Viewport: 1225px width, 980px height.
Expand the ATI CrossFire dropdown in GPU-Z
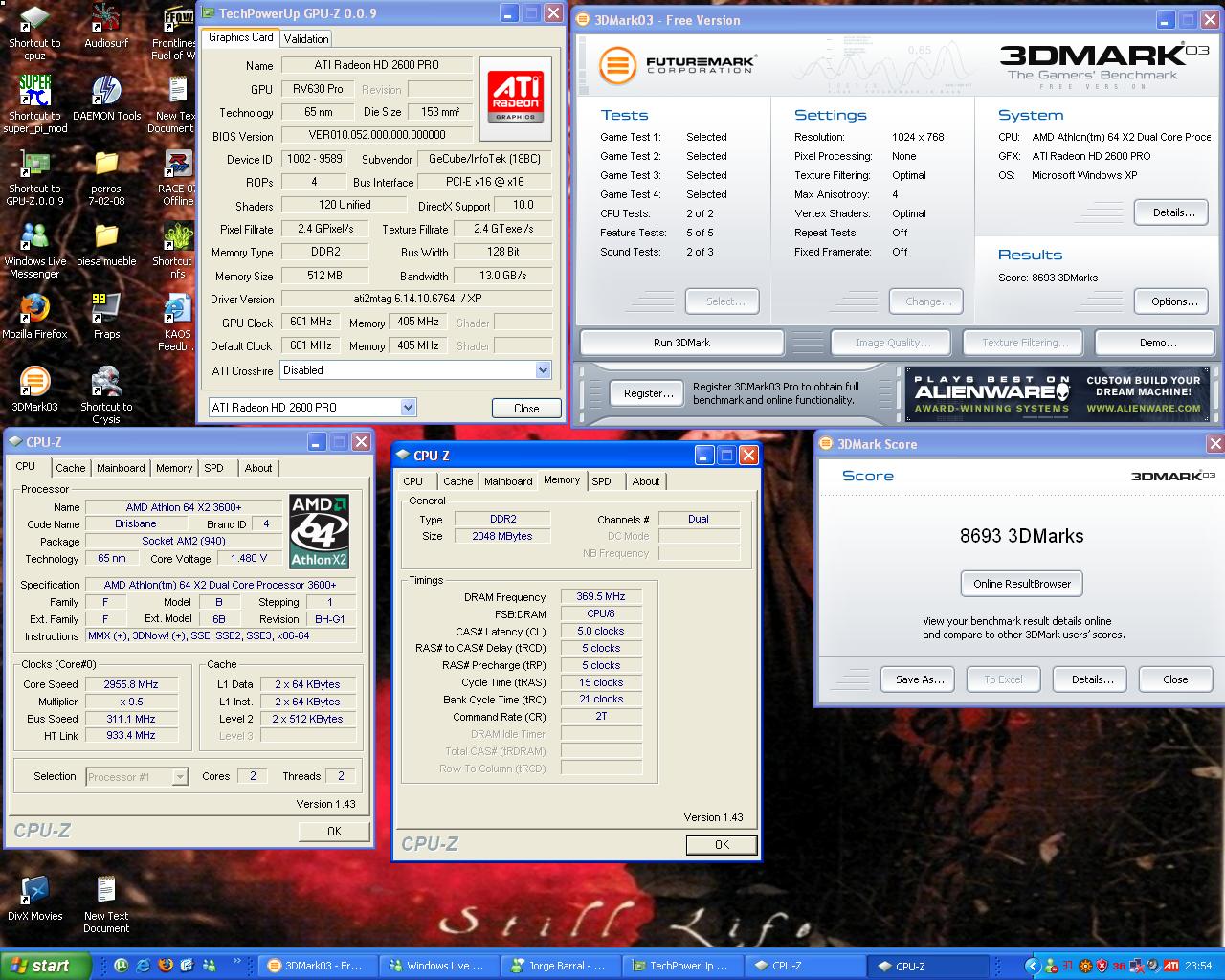point(543,370)
